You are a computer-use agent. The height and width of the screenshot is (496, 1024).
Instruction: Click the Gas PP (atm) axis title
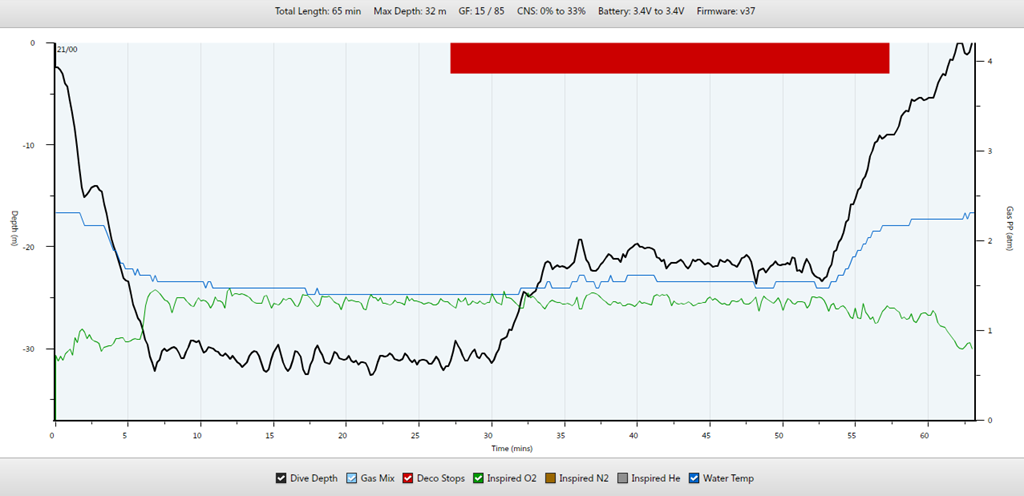click(1009, 230)
